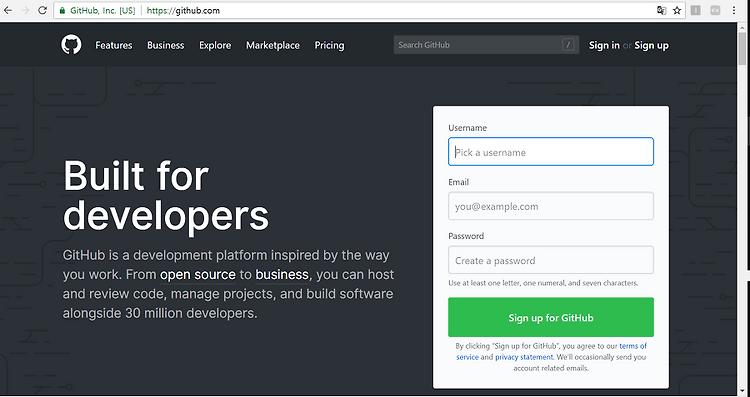Viewport: 750px width, 397px height.
Task: Click the browser forward arrow
Action: click(25, 10)
